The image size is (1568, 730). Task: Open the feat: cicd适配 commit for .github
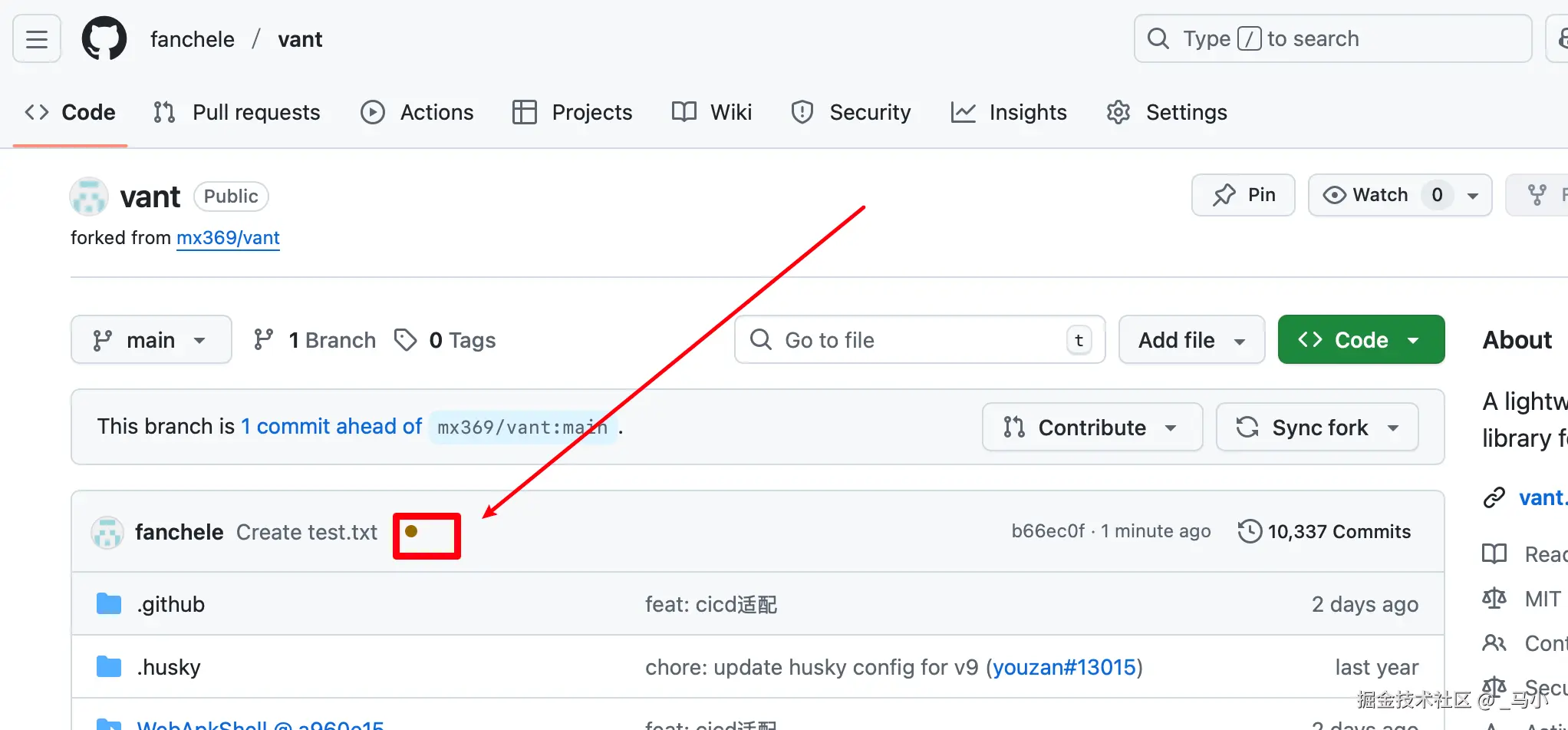(711, 604)
